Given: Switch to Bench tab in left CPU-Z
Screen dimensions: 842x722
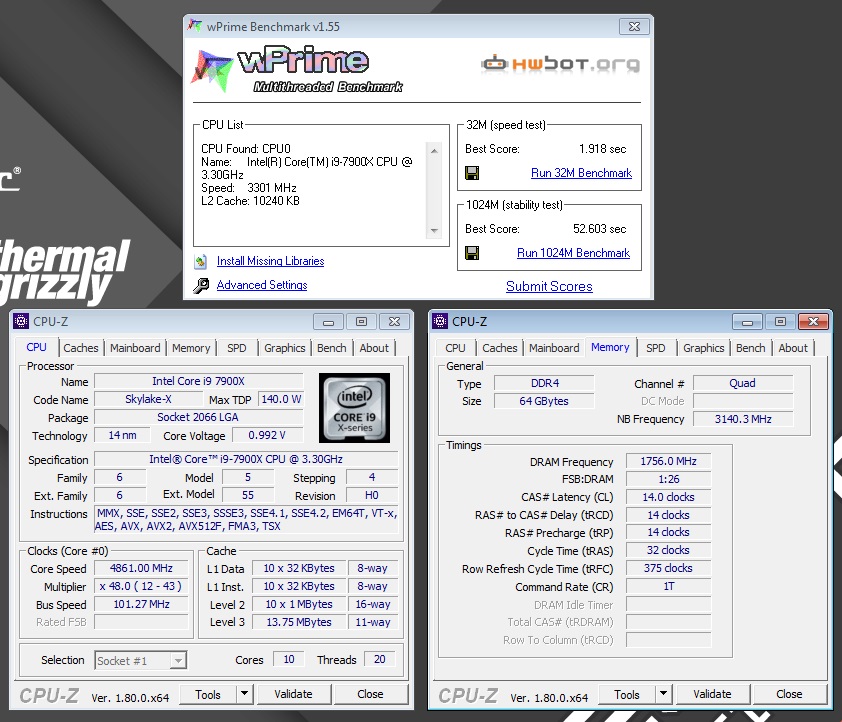Looking at the screenshot, I should [331, 348].
